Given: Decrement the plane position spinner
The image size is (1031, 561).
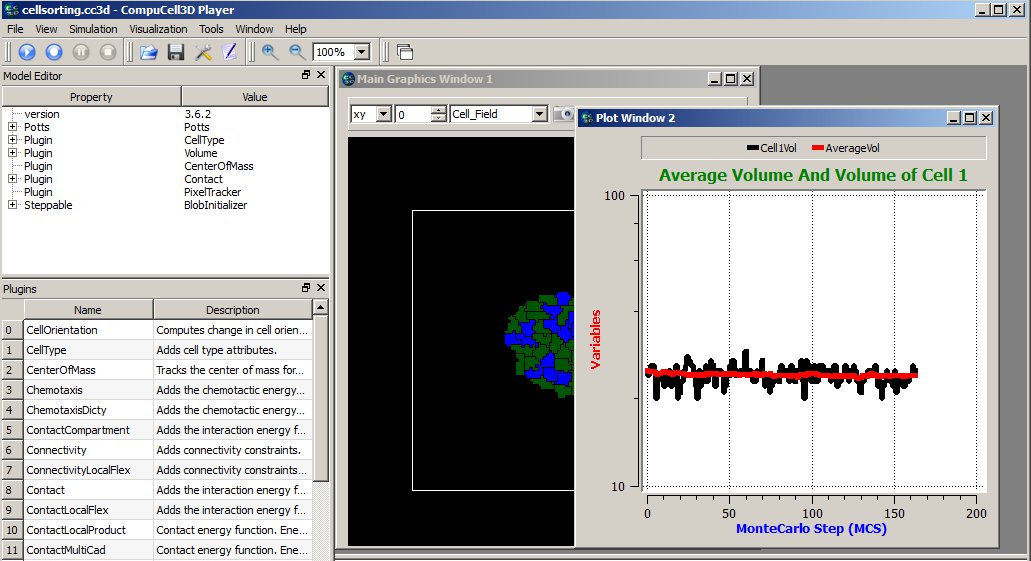Looking at the screenshot, I should pos(439,118).
